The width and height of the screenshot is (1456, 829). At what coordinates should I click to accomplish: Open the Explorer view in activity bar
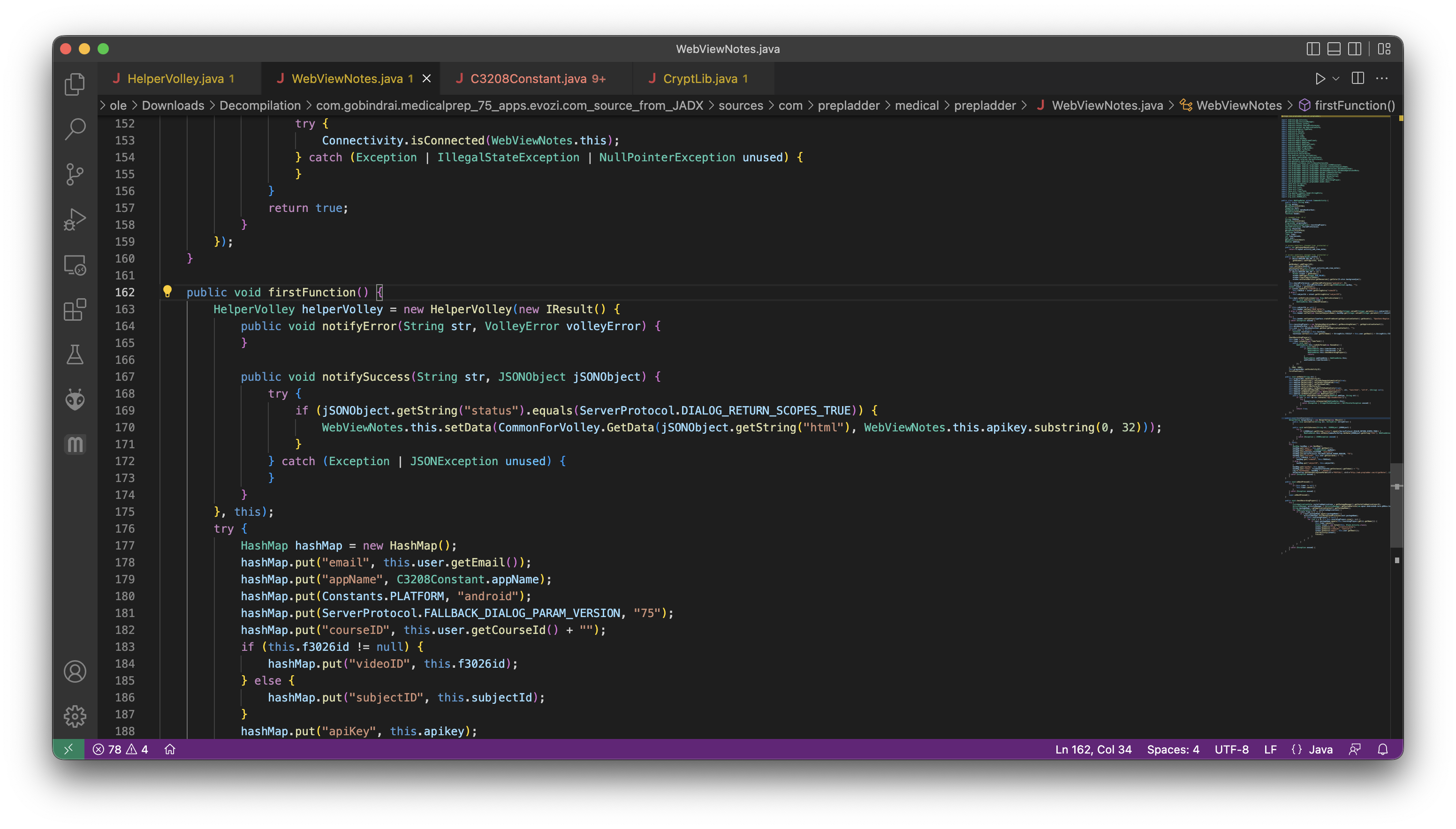pyautogui.click(x=75, y=84)
